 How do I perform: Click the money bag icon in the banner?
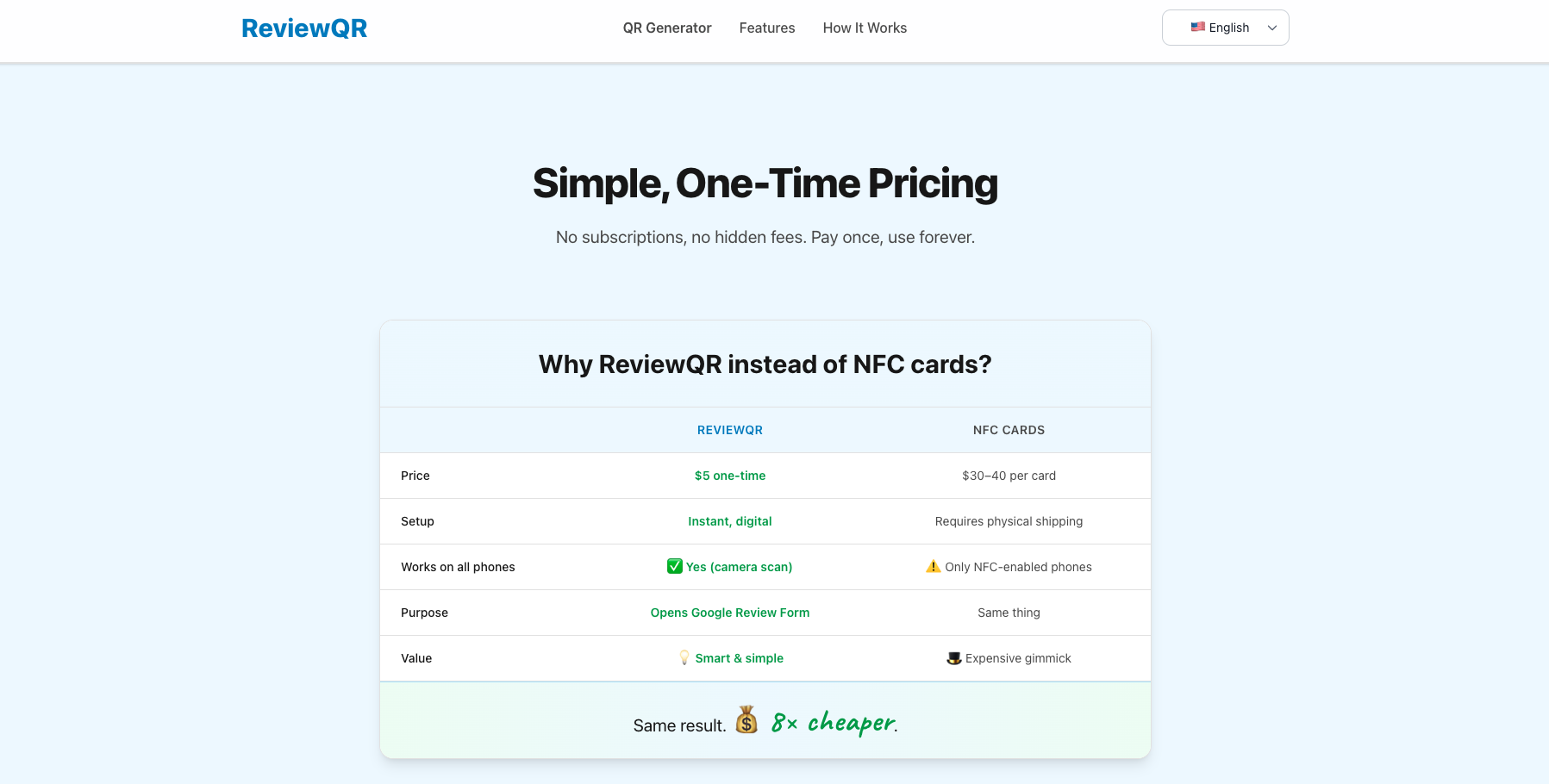click(x=746, y=720)
